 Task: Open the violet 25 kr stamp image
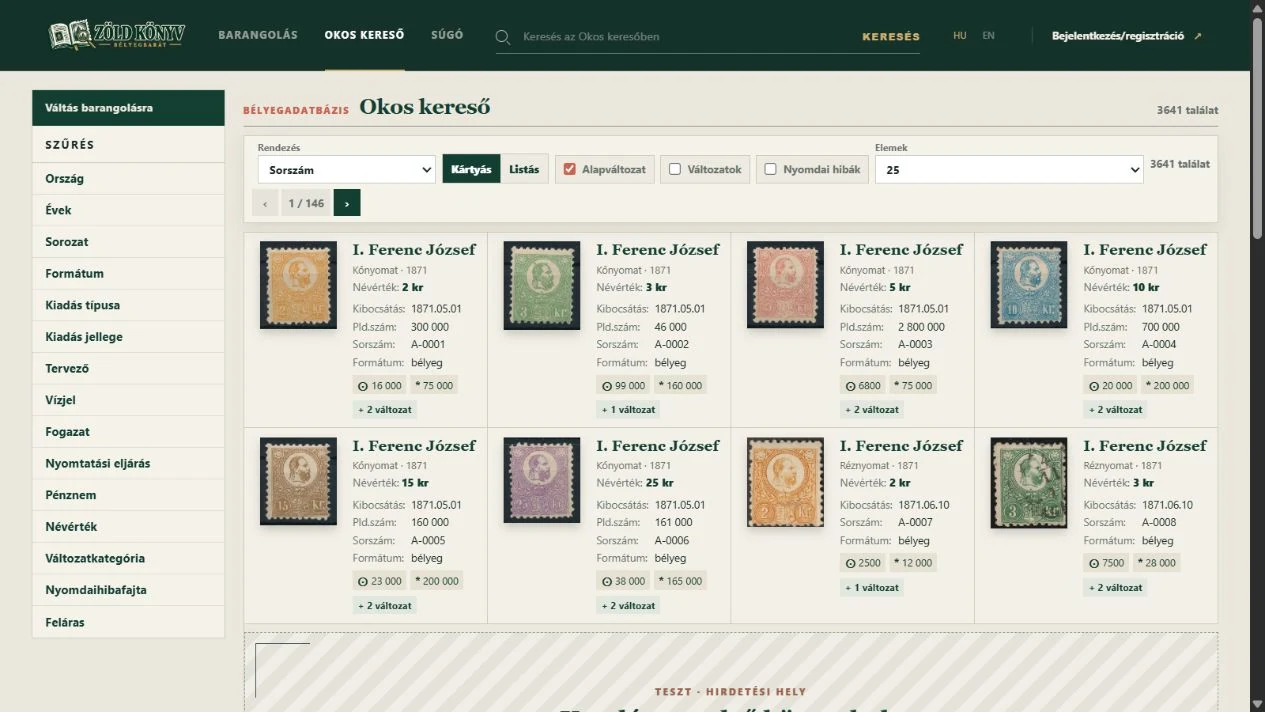(x=542, y=481)
